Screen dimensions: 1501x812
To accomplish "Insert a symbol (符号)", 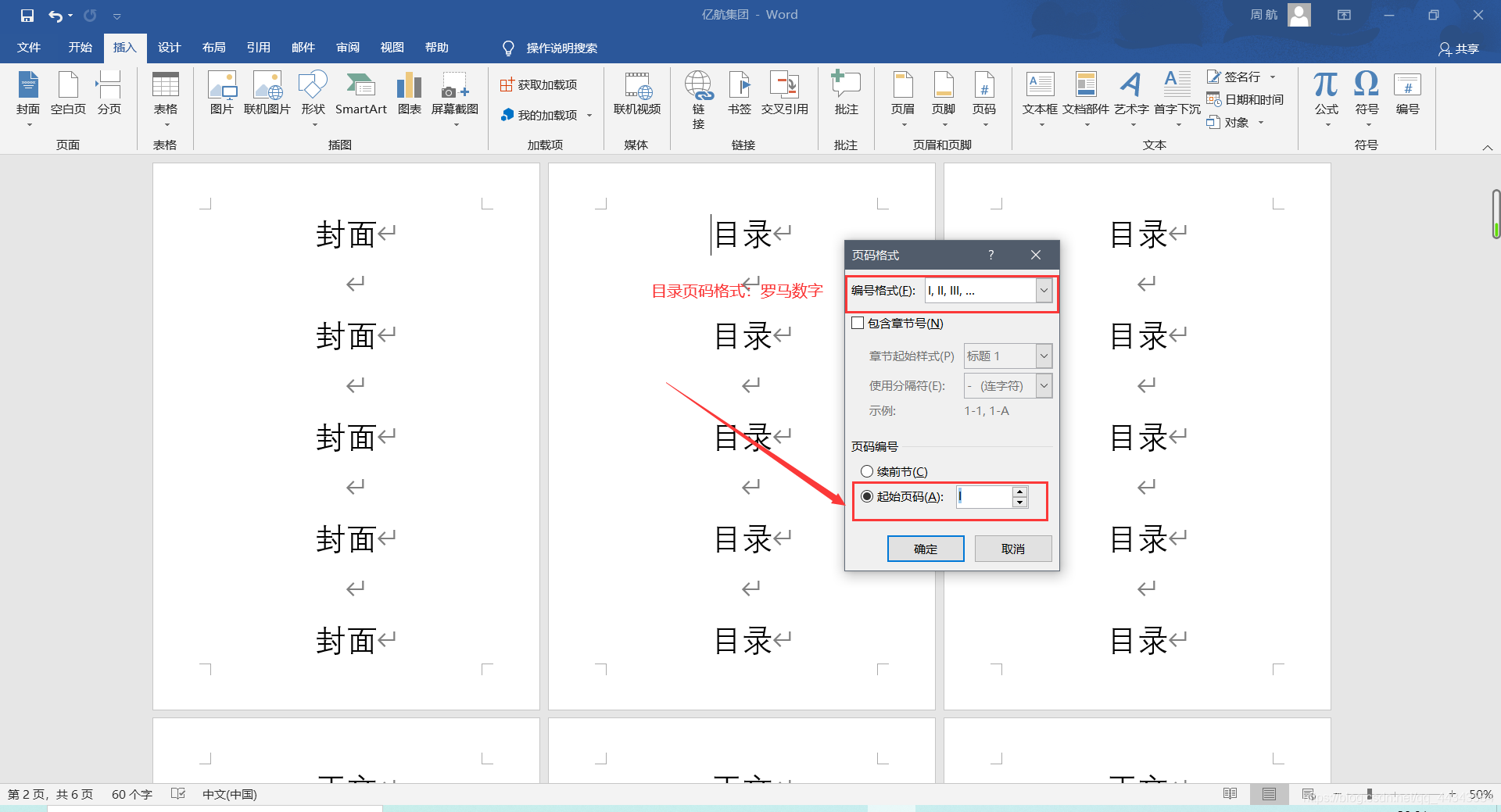I will 1367,98.
